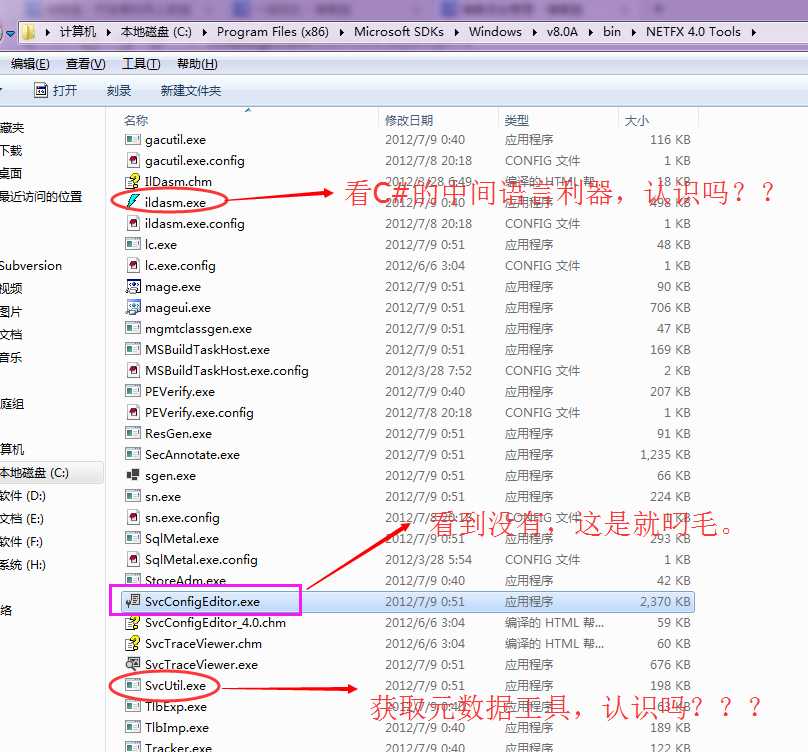This screenshot has height=752, width=808.
Task: Click the ildasm.exe lightning icon
Action: coord(133,202)
